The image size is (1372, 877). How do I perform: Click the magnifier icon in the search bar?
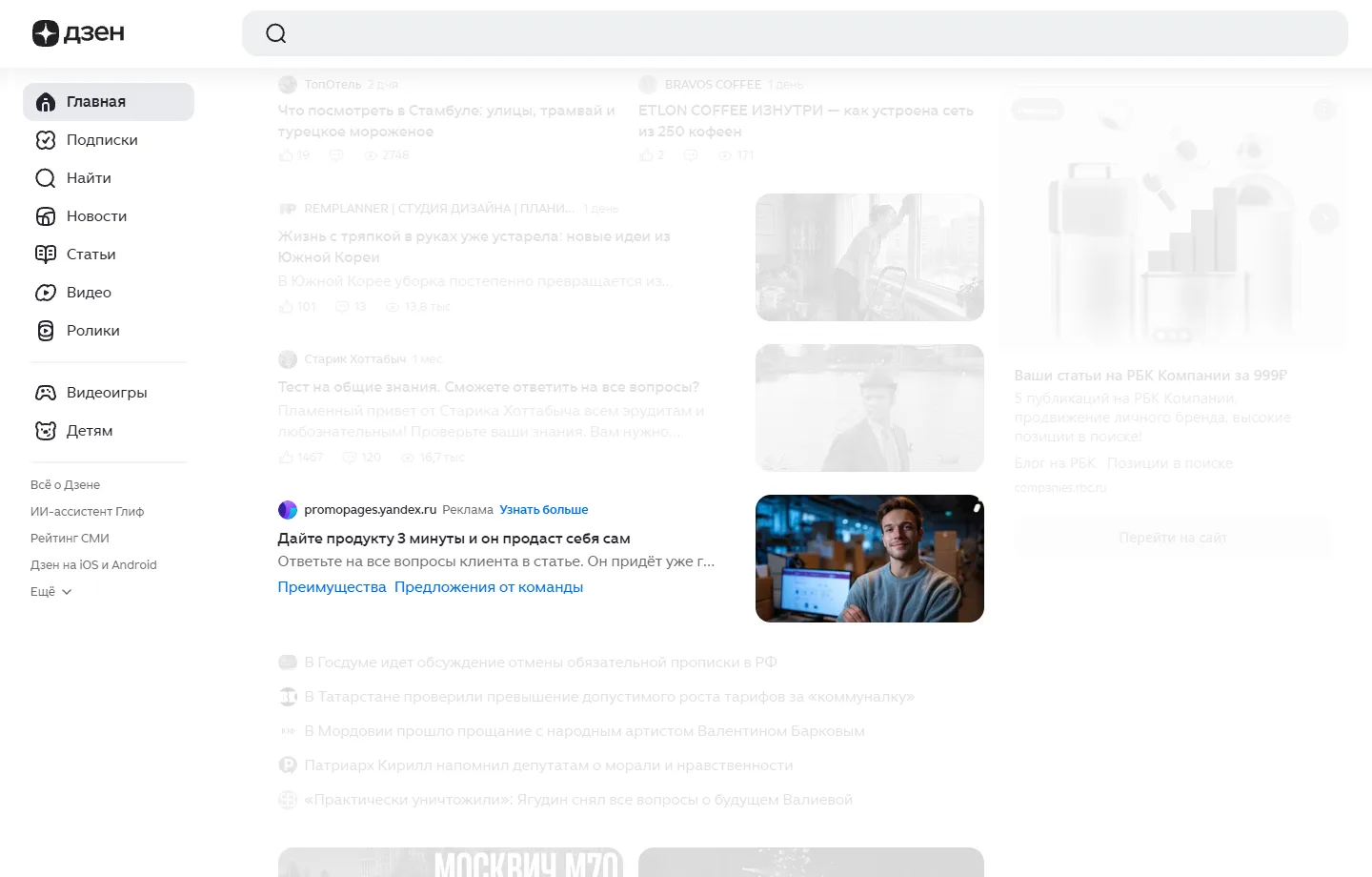coord(276,33)
